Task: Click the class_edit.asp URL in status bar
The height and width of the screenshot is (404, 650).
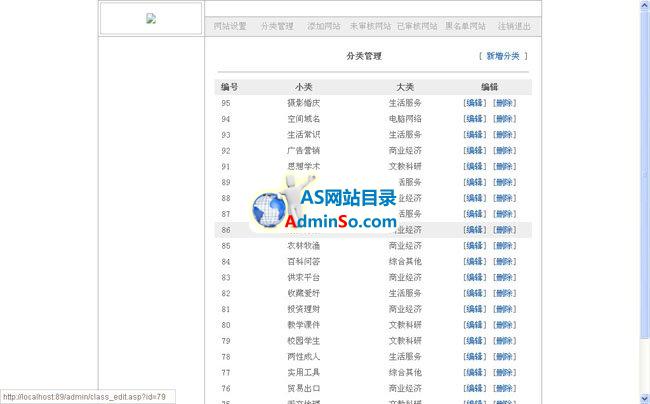Action: tap(85, 397)
